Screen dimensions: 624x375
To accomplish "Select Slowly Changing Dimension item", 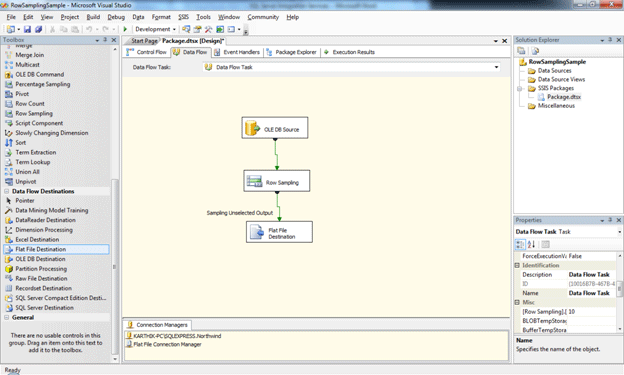I will click(52, 133).
